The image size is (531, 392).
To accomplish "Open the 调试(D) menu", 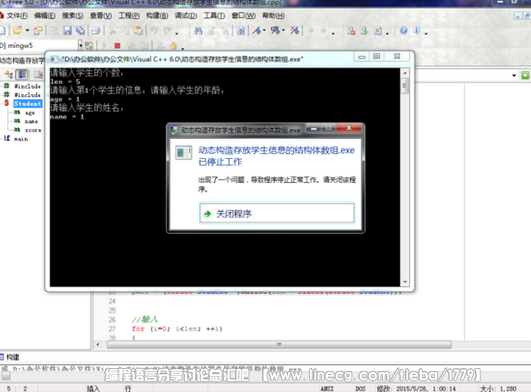I will pyautogui.click(x=186, y=16).
